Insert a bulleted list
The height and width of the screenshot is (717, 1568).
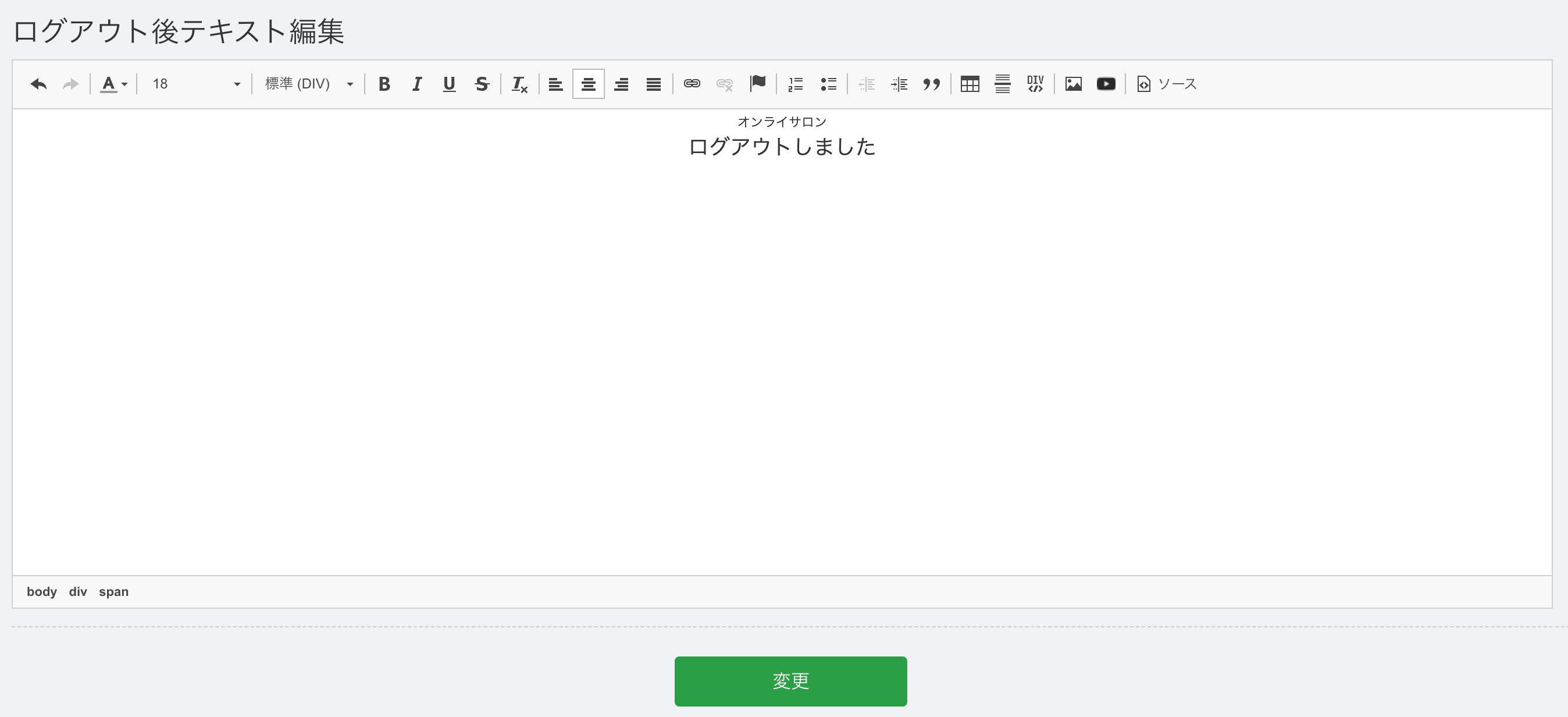pos(828,84)
